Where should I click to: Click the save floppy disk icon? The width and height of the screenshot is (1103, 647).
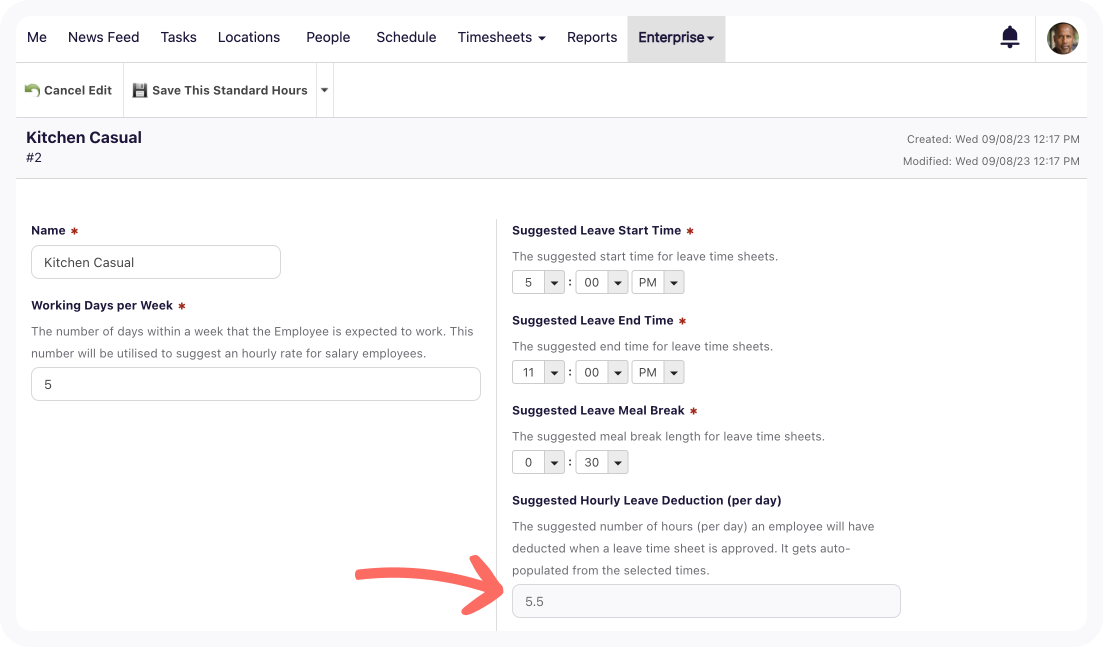140,90
